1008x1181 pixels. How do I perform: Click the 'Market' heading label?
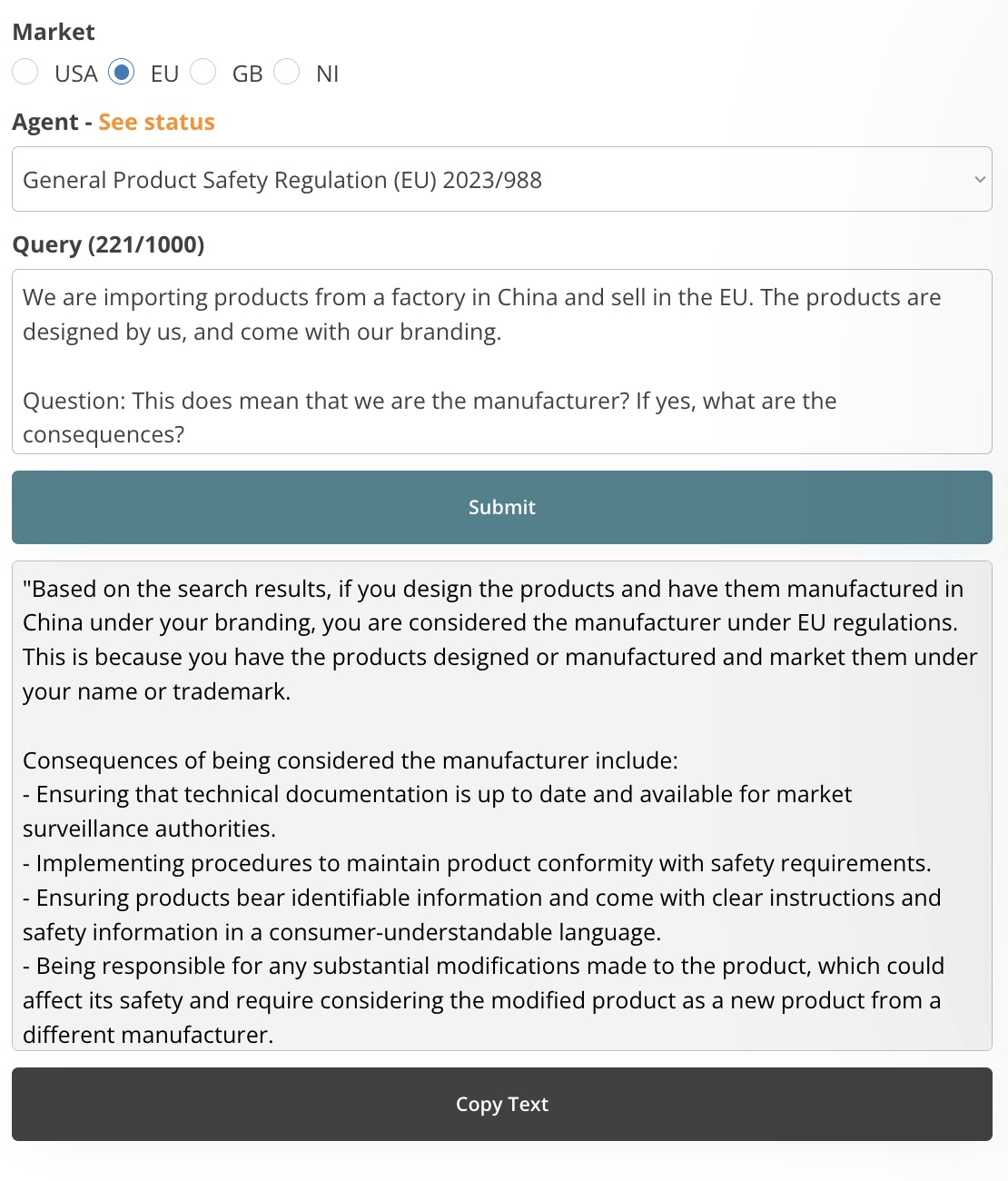tap(54, 32)
